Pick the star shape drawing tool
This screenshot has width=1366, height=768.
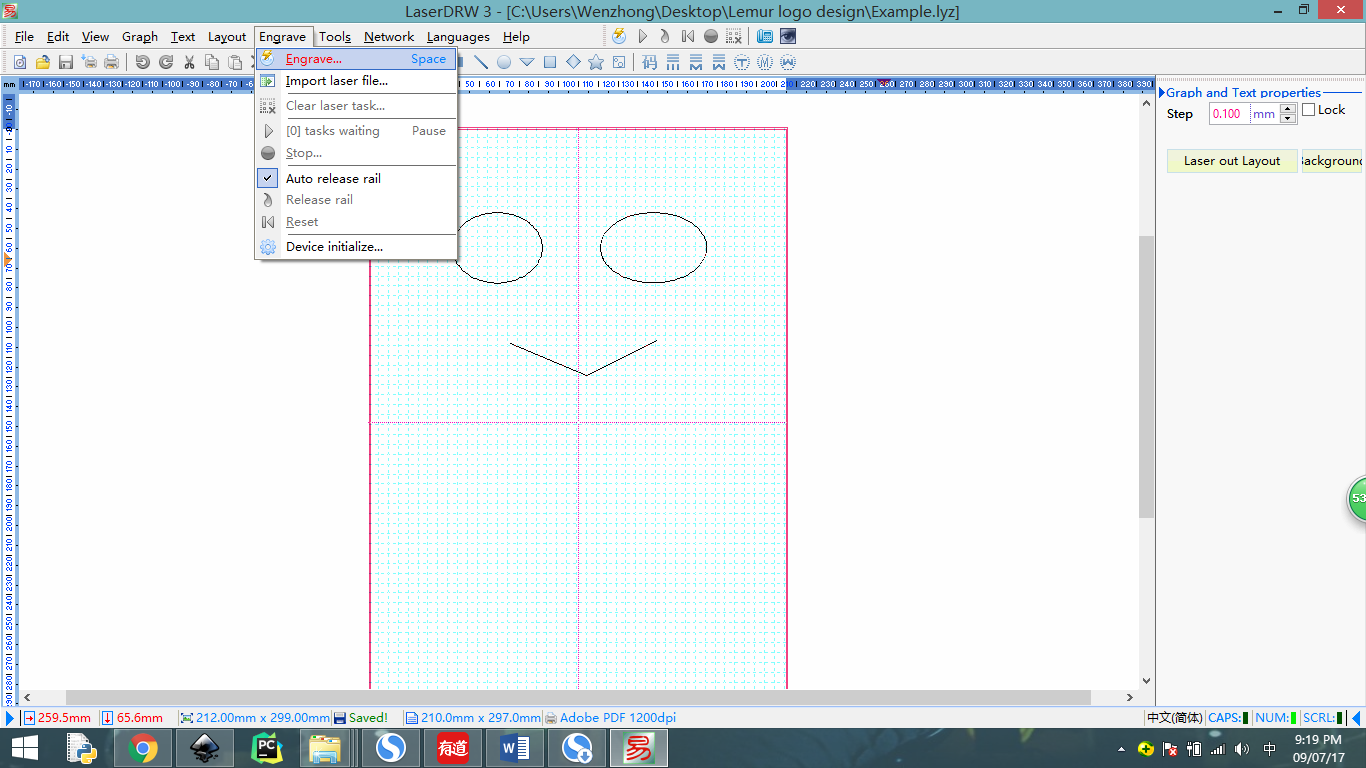pyautogui.click(x=596, y=62)
